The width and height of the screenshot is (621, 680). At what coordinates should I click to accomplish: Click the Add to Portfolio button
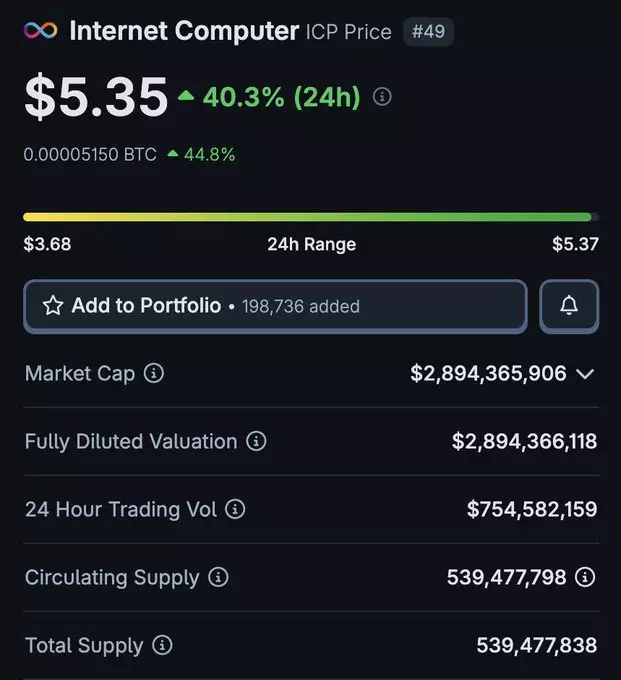tap(275, 306)
